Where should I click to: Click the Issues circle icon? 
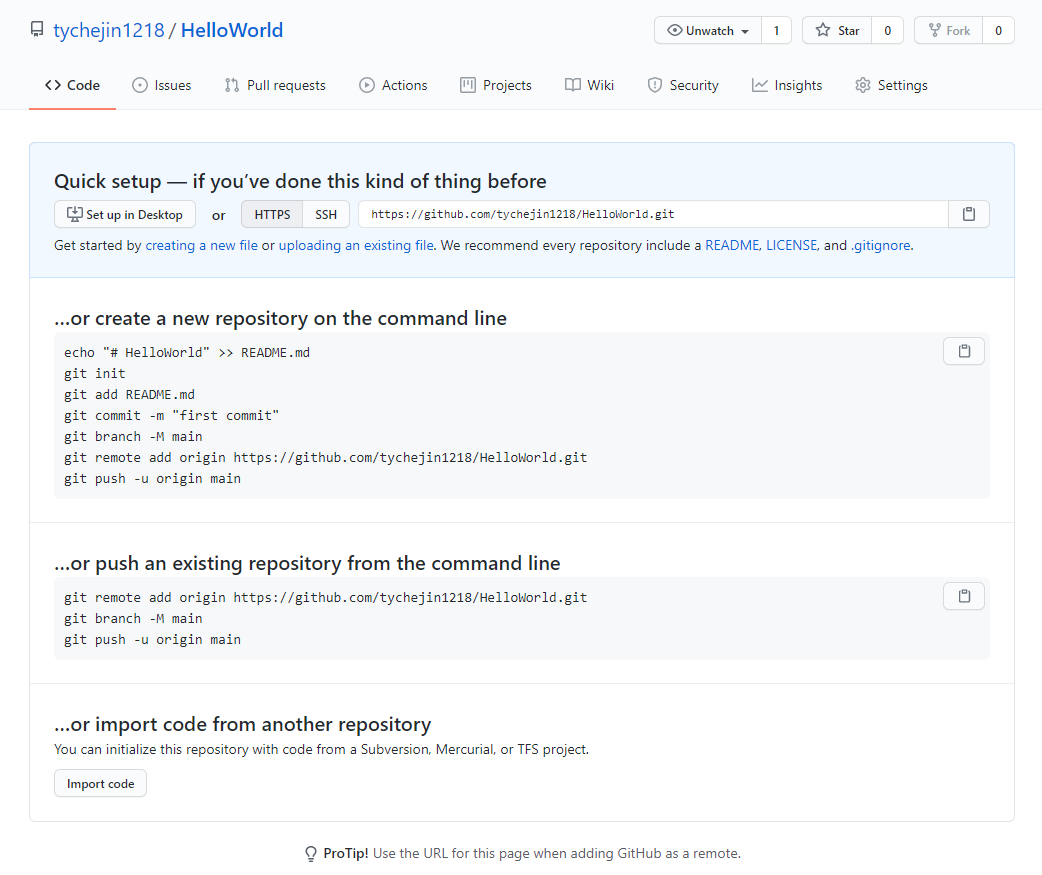[x=140, y=85]
